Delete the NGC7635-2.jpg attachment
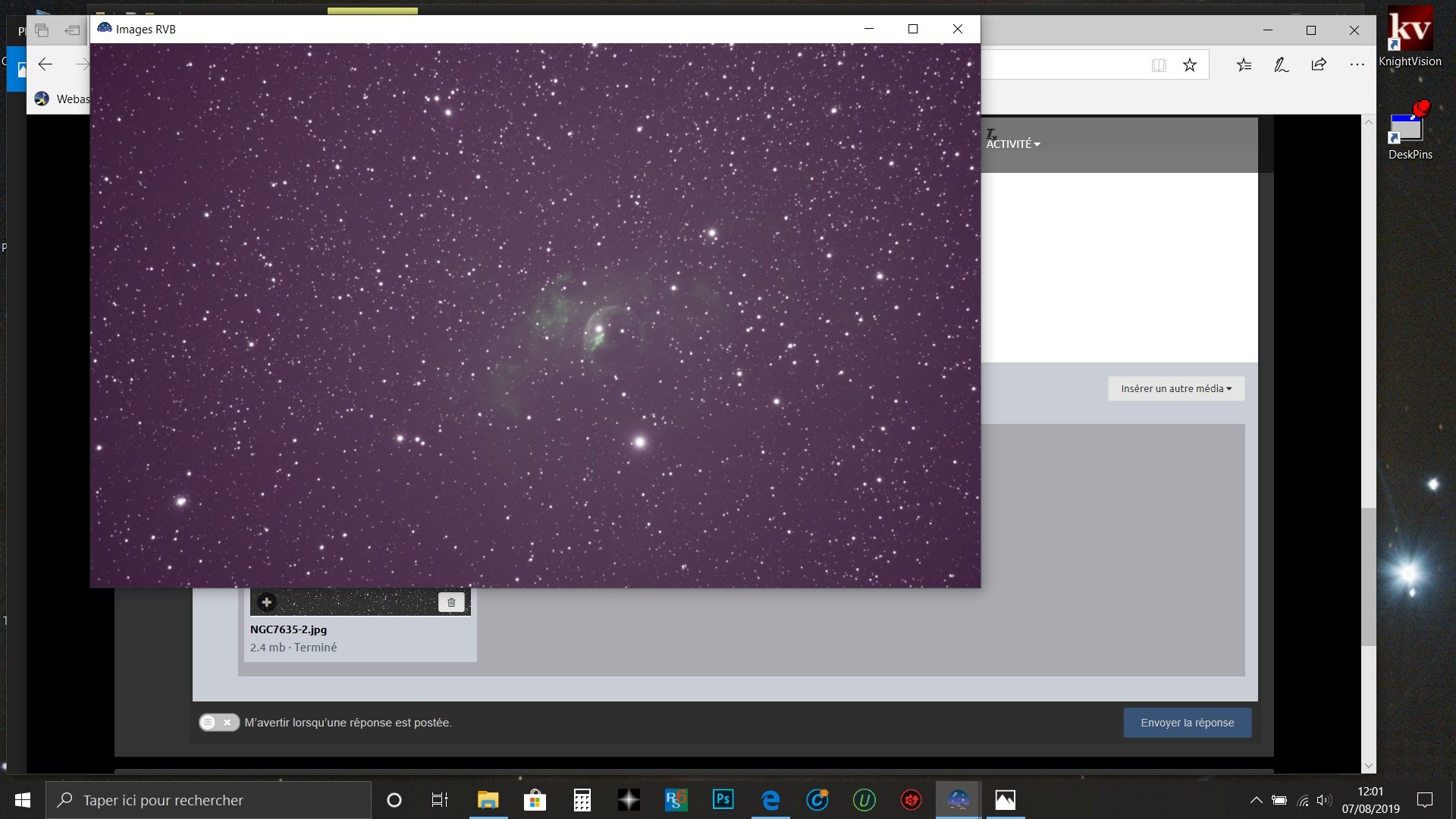The image size is (1456, 819). coord(451,602)
